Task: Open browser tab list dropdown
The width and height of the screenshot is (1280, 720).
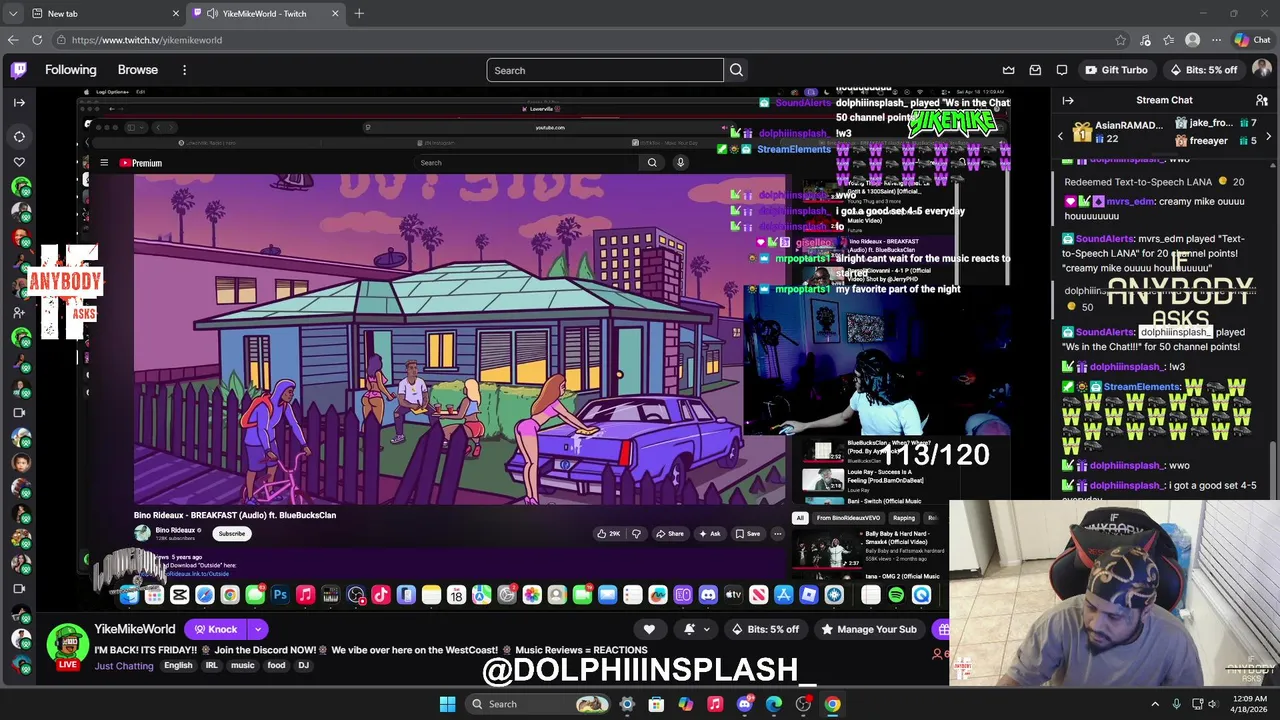Action: [13, 13]
